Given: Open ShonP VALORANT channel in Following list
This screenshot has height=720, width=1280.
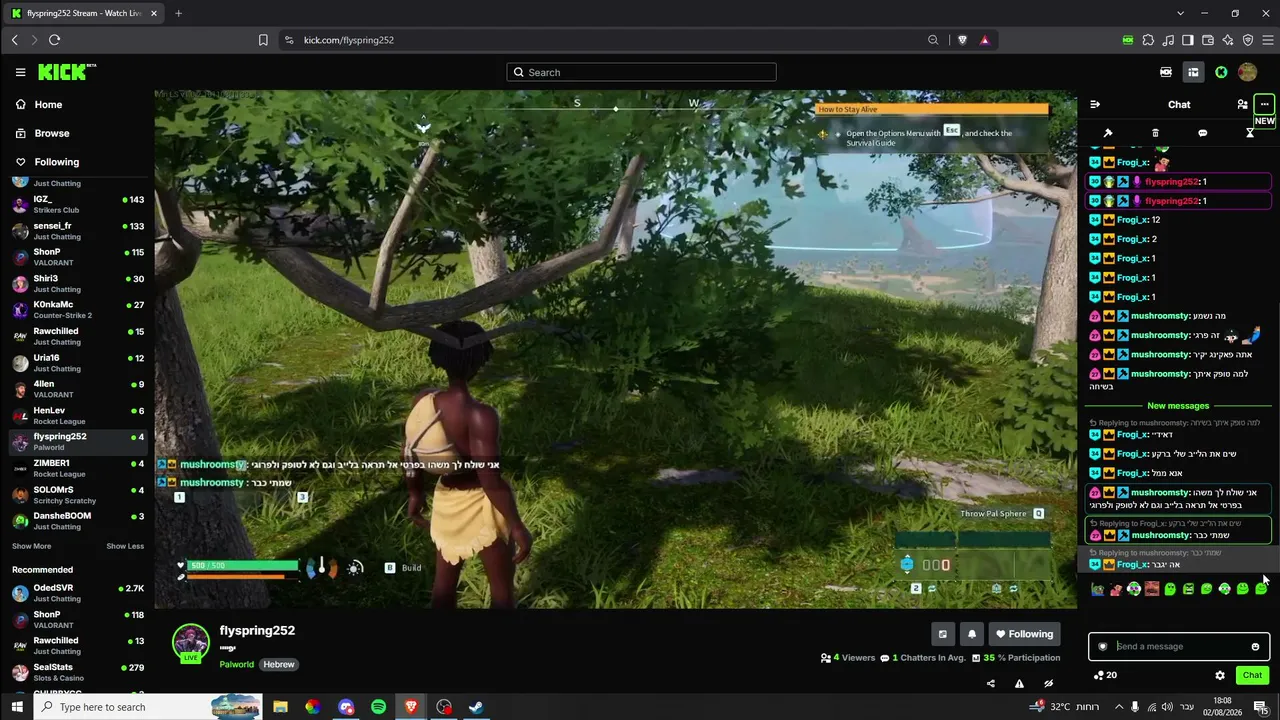Looking at the screenshot, I should tap(78, 257).
